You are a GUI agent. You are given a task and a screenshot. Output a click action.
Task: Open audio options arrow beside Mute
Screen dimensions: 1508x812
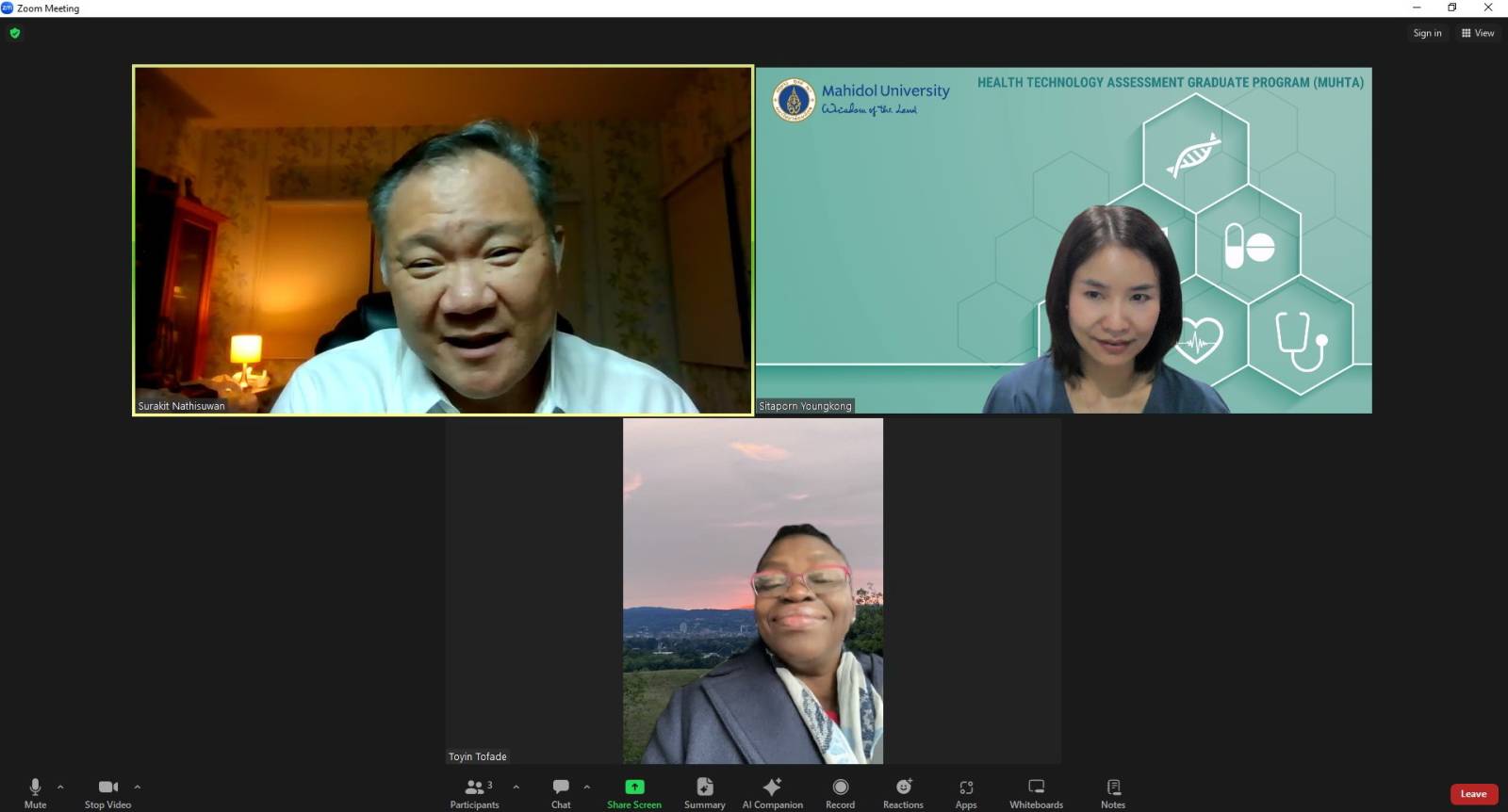(x=60, y=787)
